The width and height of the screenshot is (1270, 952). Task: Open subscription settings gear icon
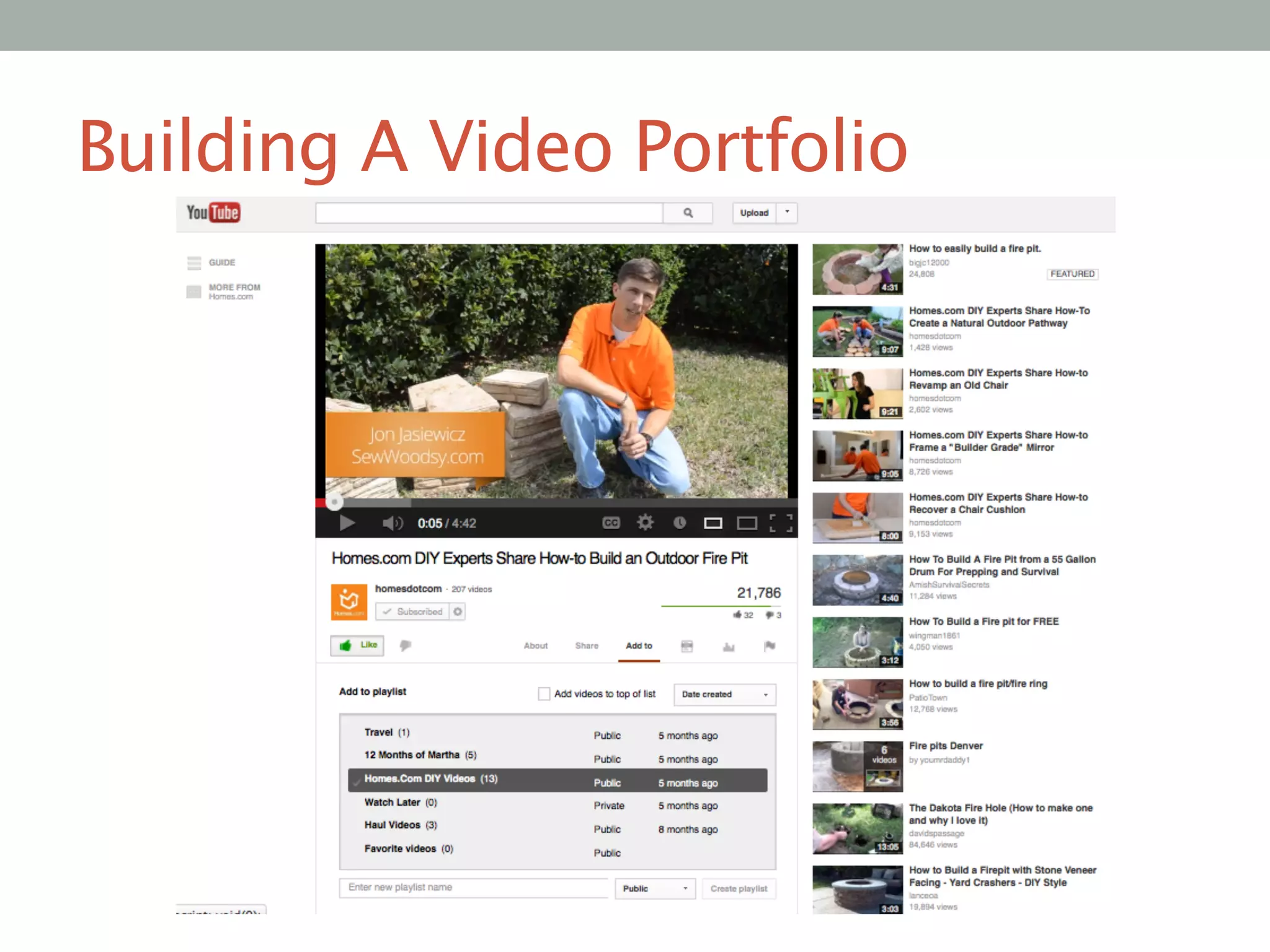tap(458, 612)
